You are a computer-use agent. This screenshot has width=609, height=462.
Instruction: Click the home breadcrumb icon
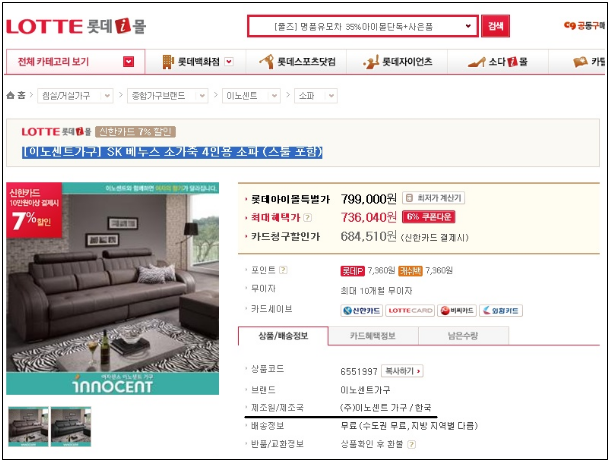coord(10,95)
